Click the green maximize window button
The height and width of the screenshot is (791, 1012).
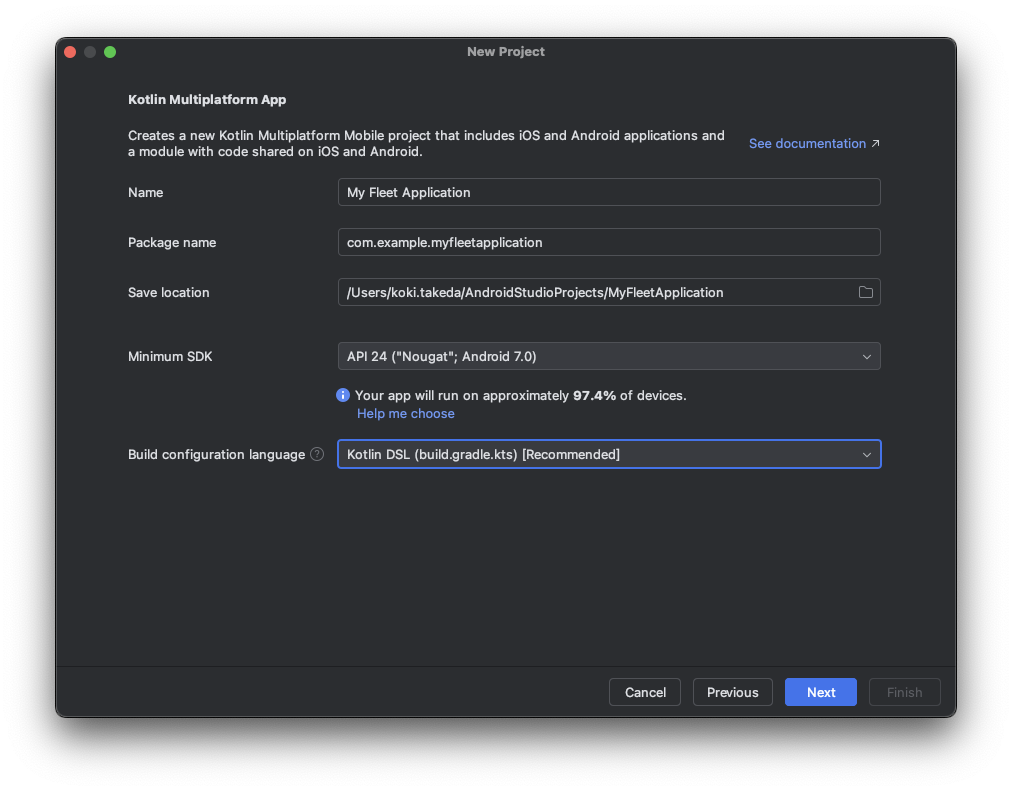tap(110, 52)
